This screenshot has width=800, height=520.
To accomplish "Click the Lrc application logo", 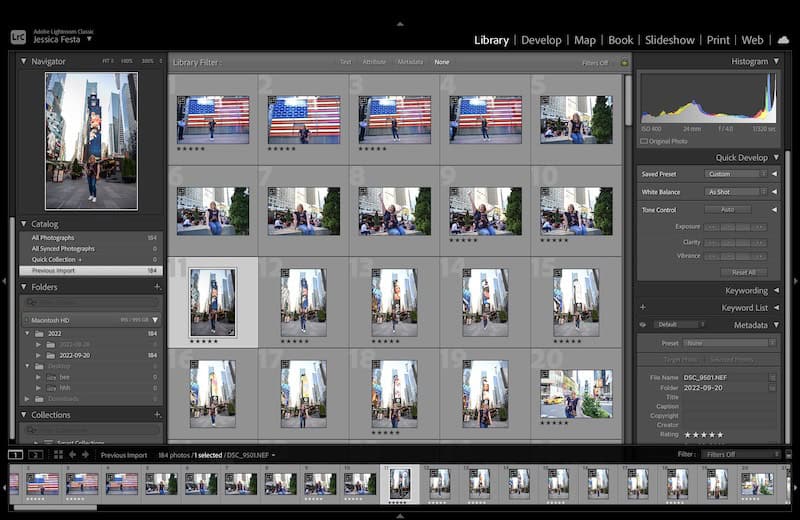I will click(18, 37).
